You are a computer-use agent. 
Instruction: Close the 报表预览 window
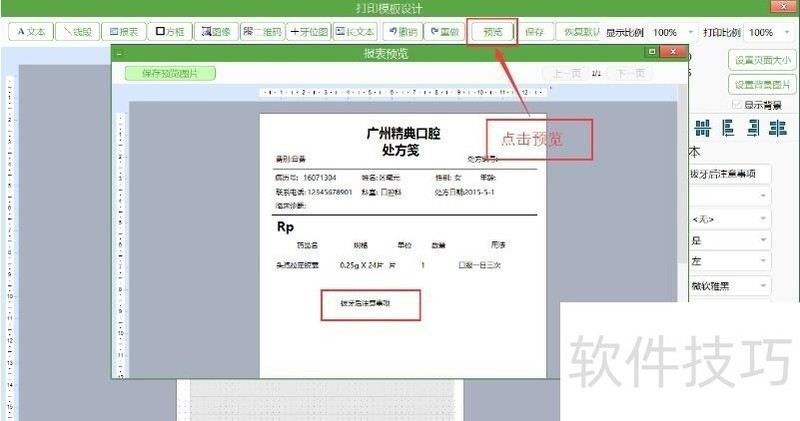[x=673, y=52]
